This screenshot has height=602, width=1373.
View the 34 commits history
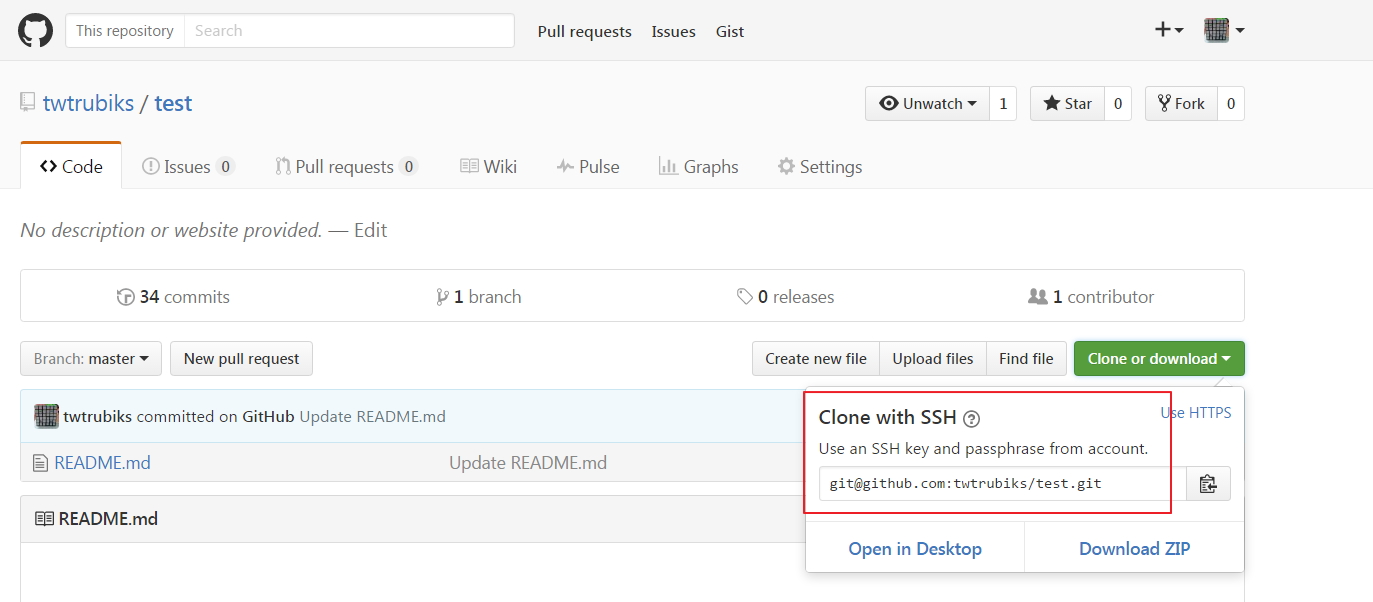[173, 297]
